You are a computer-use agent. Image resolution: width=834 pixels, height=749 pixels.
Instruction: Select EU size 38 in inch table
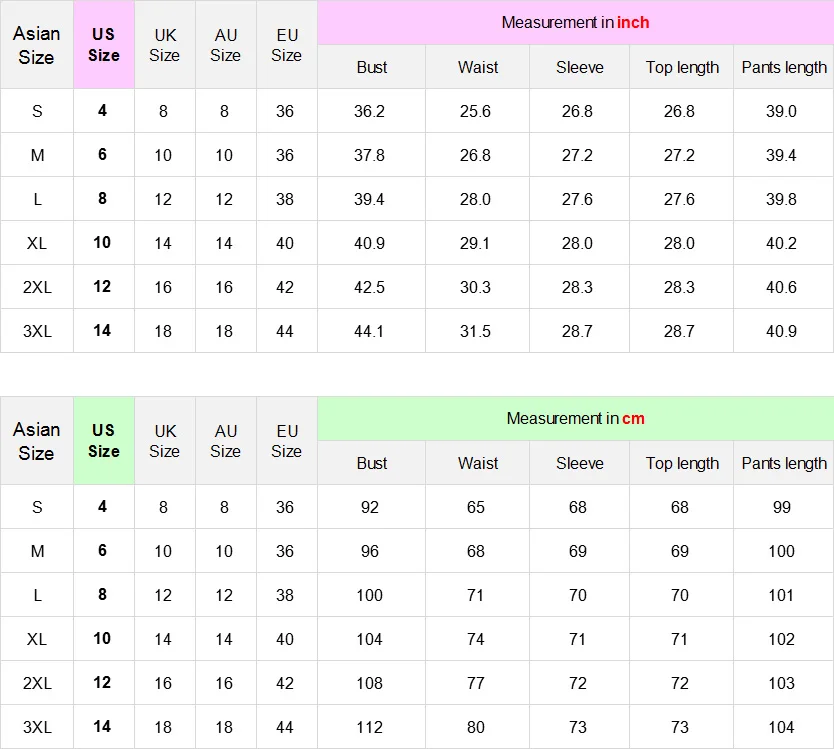click(x=285, y=199)
